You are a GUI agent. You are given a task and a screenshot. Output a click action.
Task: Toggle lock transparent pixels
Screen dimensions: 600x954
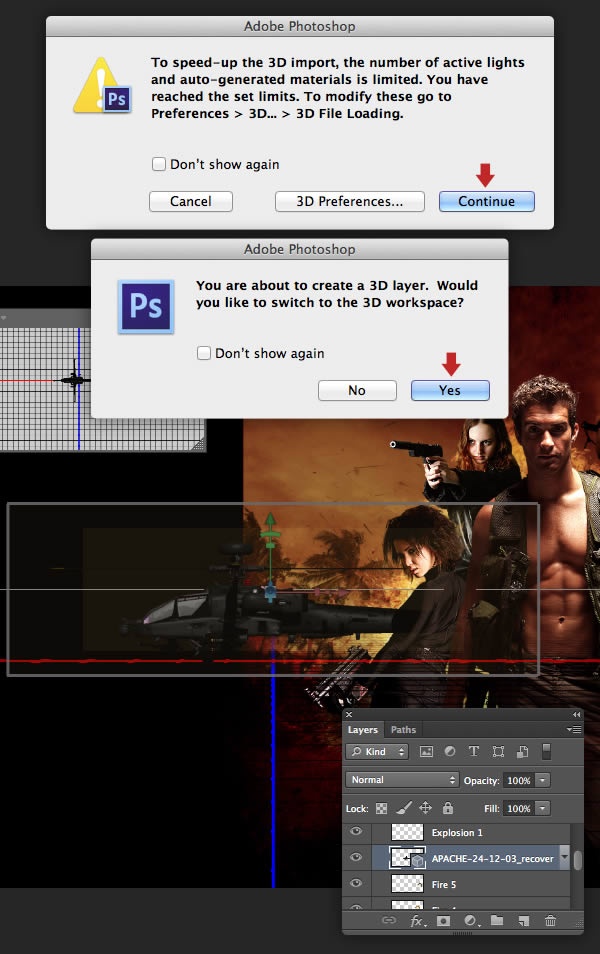pyautogui.click(x=382, y=809)
